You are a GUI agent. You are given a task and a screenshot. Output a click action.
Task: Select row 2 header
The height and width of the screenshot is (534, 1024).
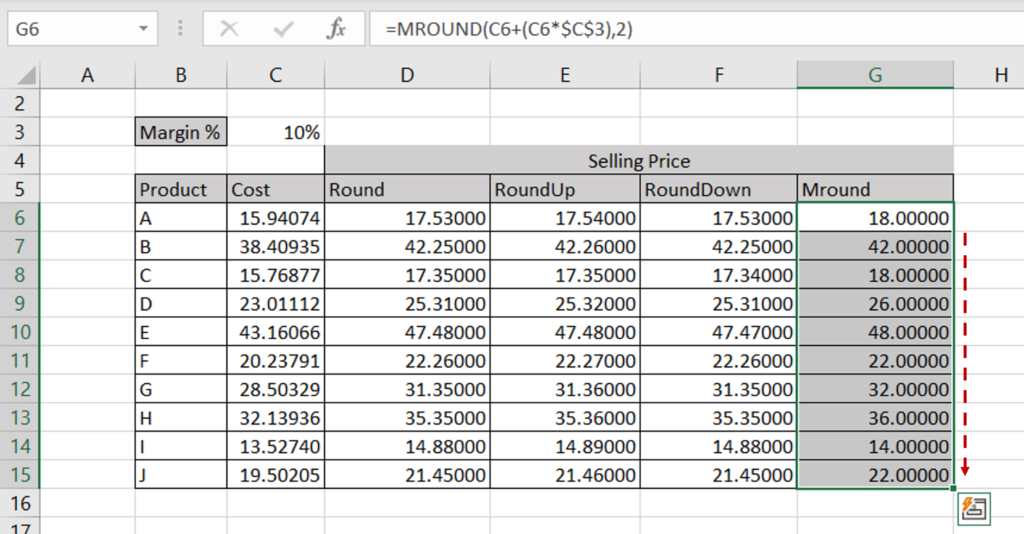20,103
